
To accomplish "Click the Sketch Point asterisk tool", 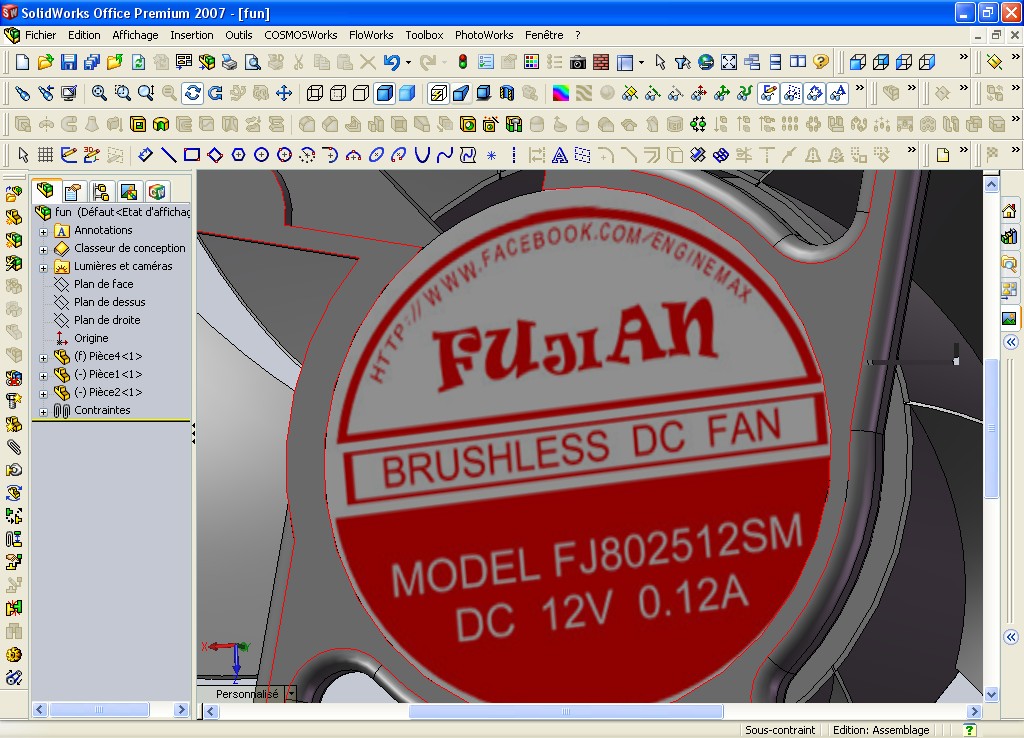I will pyautogui.click(x=491, y=155).
